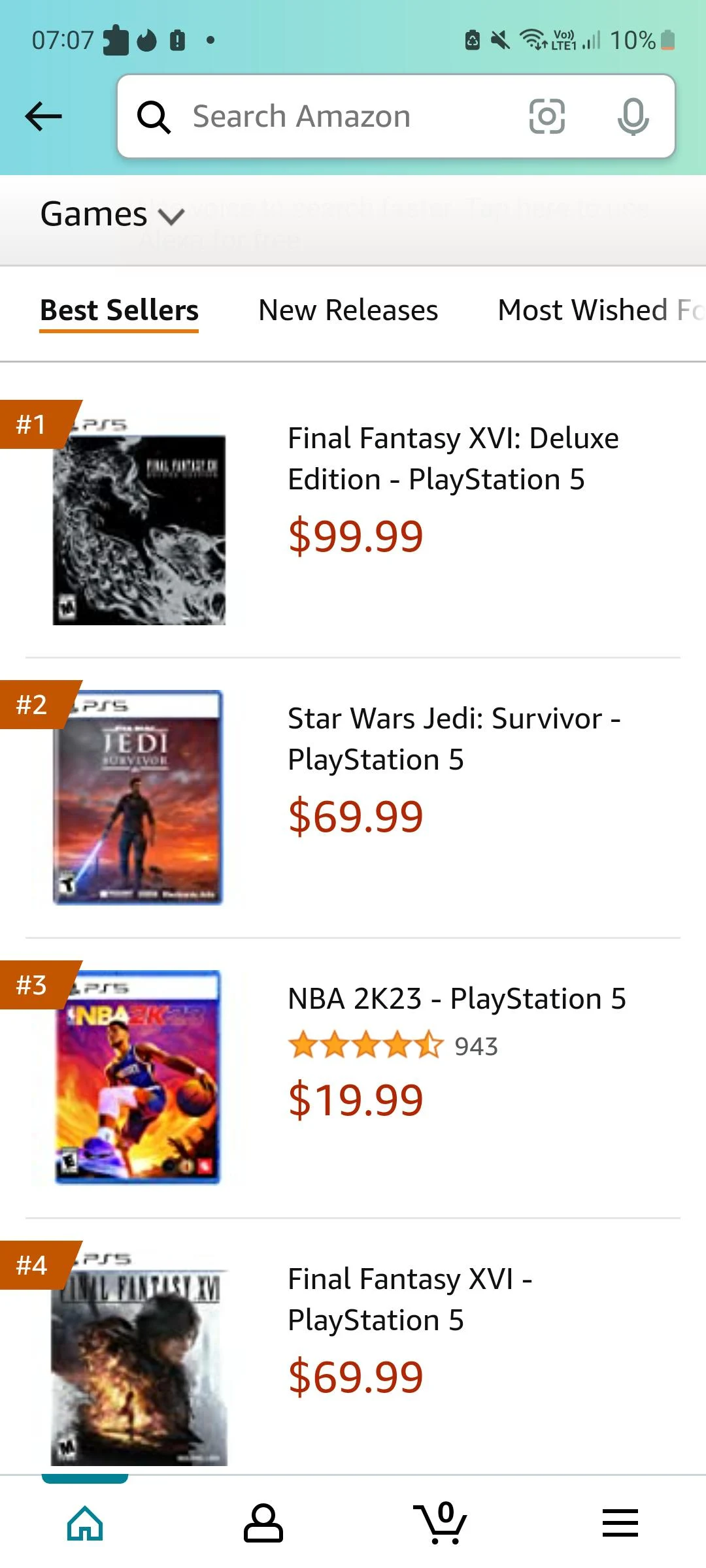706x1568 pixels.
Task: Open the Home screen icon
Action: click(86, 1524)
